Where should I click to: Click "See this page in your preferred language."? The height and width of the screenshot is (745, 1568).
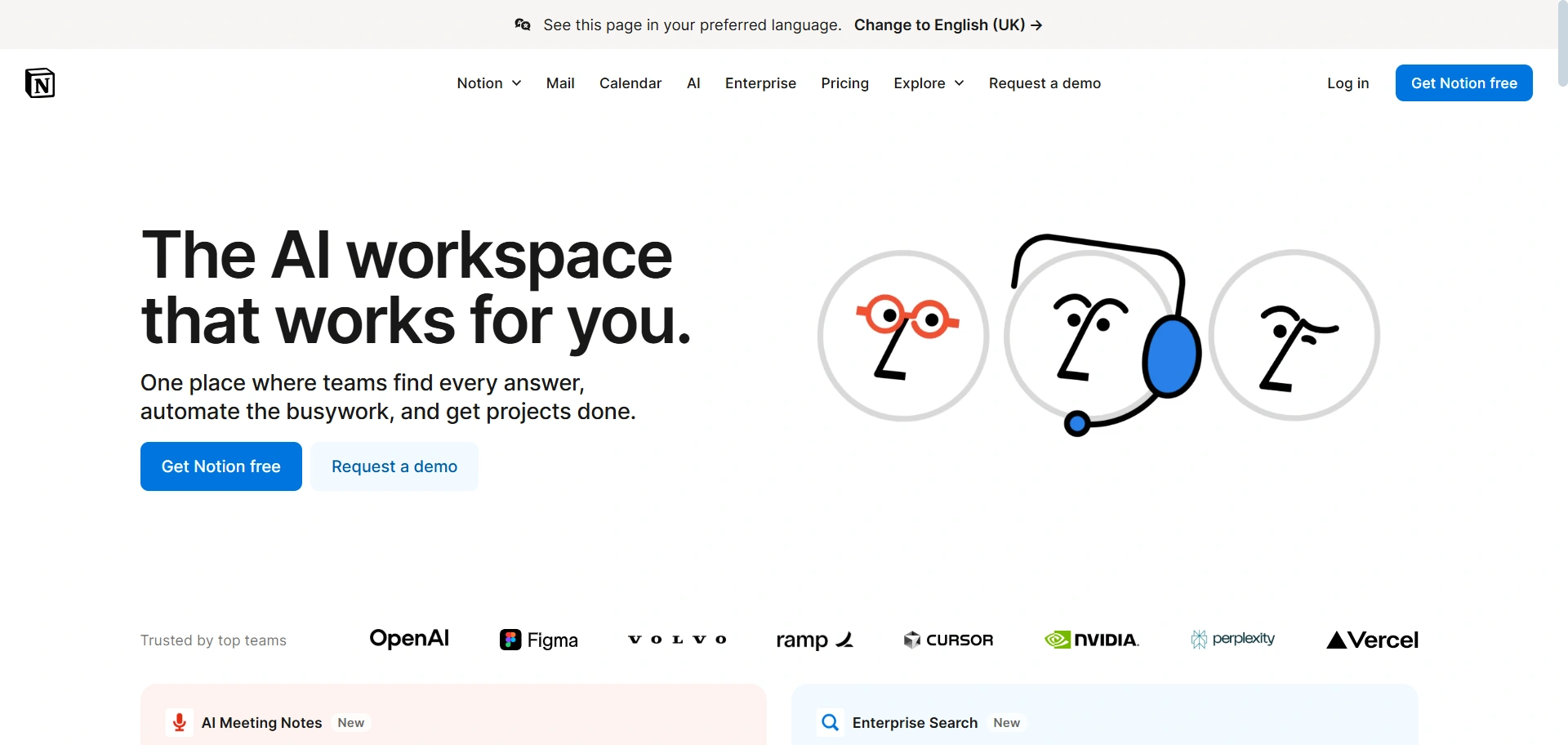(x=693, y=25)
